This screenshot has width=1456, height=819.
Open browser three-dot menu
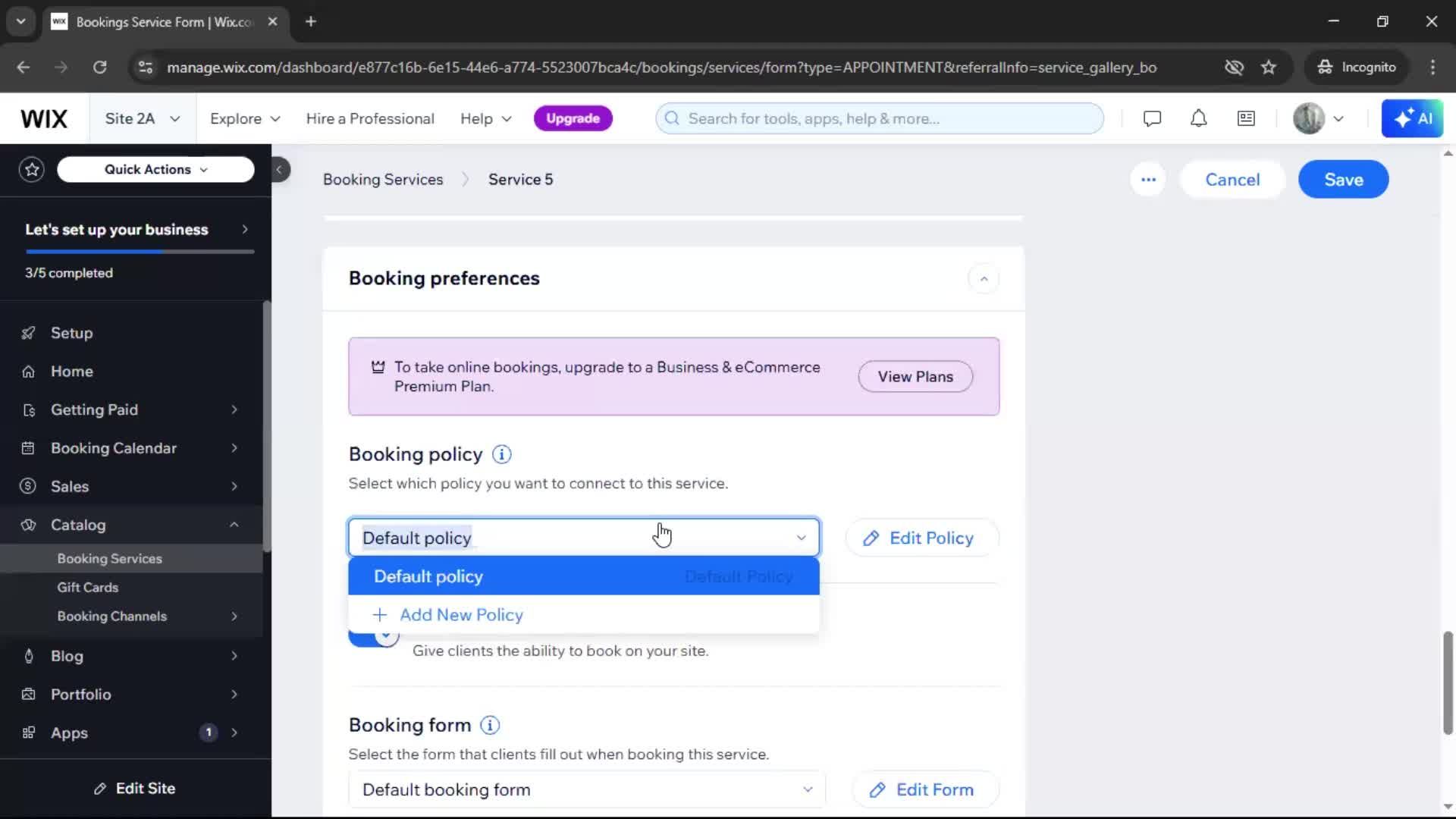(1432, 67)
